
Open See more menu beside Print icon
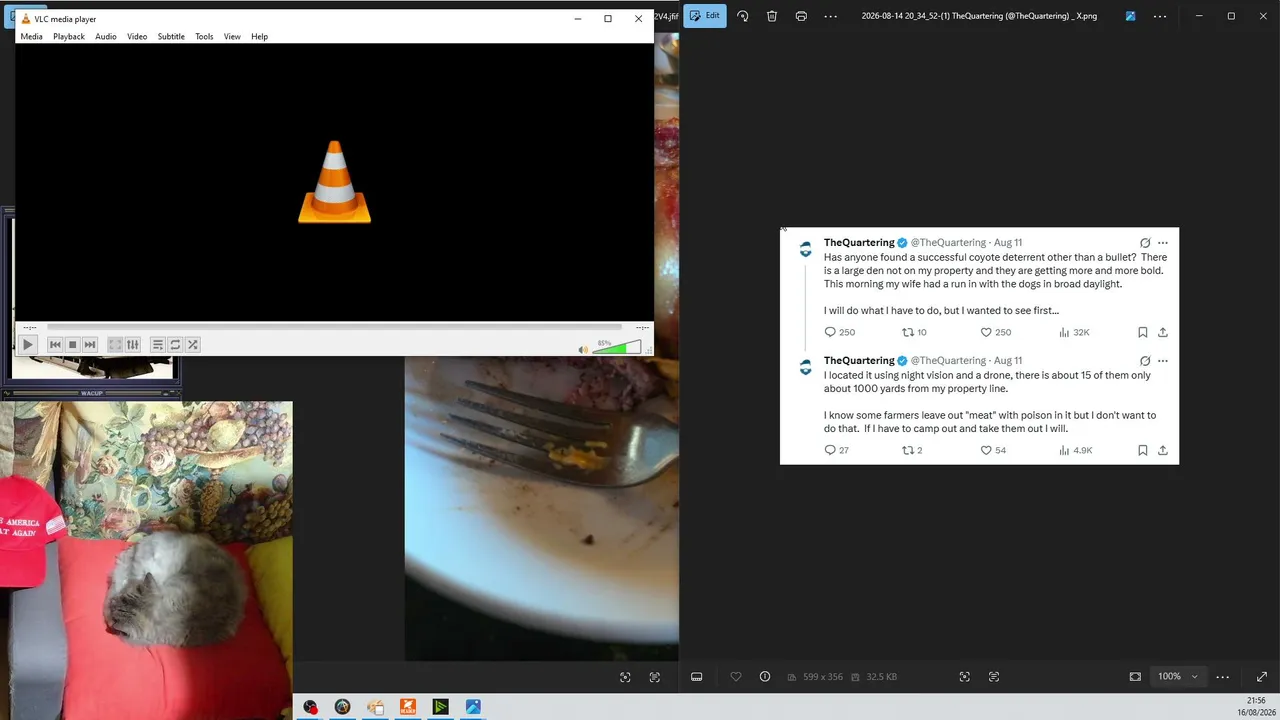tap(831, 16)
